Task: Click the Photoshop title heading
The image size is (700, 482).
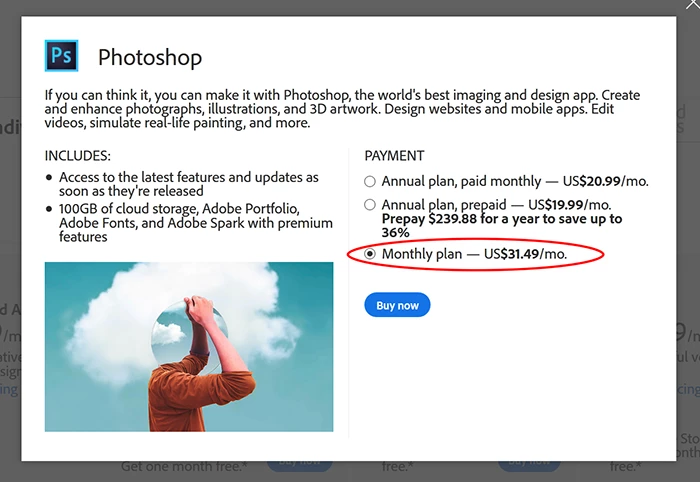Action: (150, 58)
